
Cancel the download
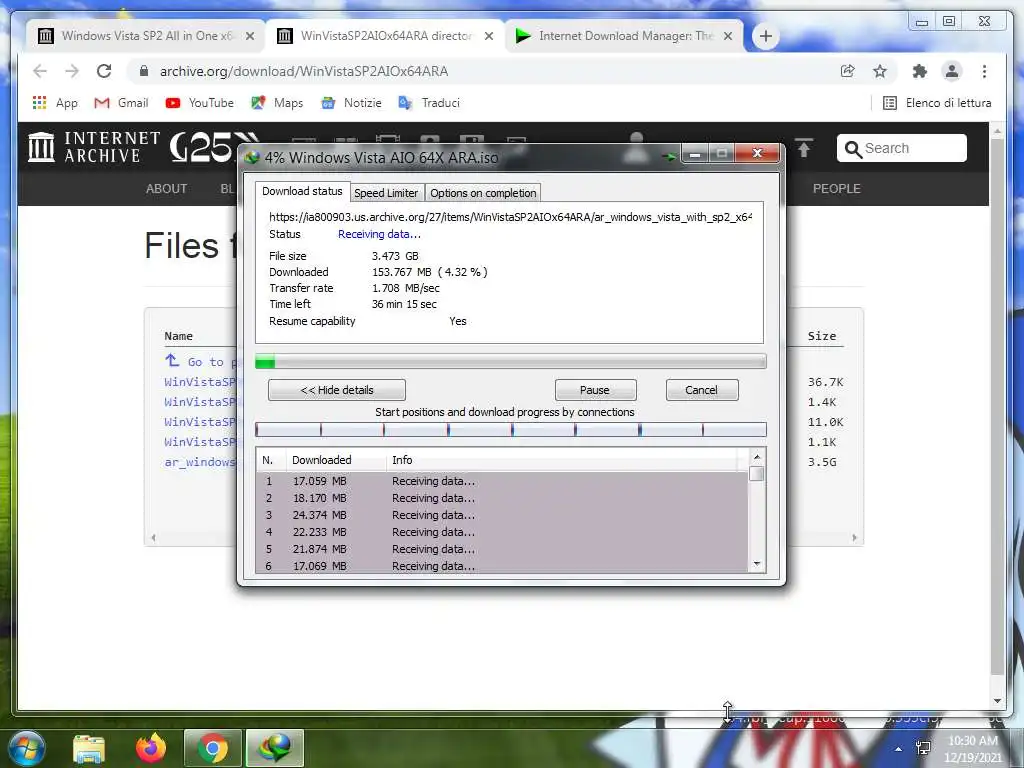coord(701,390)
